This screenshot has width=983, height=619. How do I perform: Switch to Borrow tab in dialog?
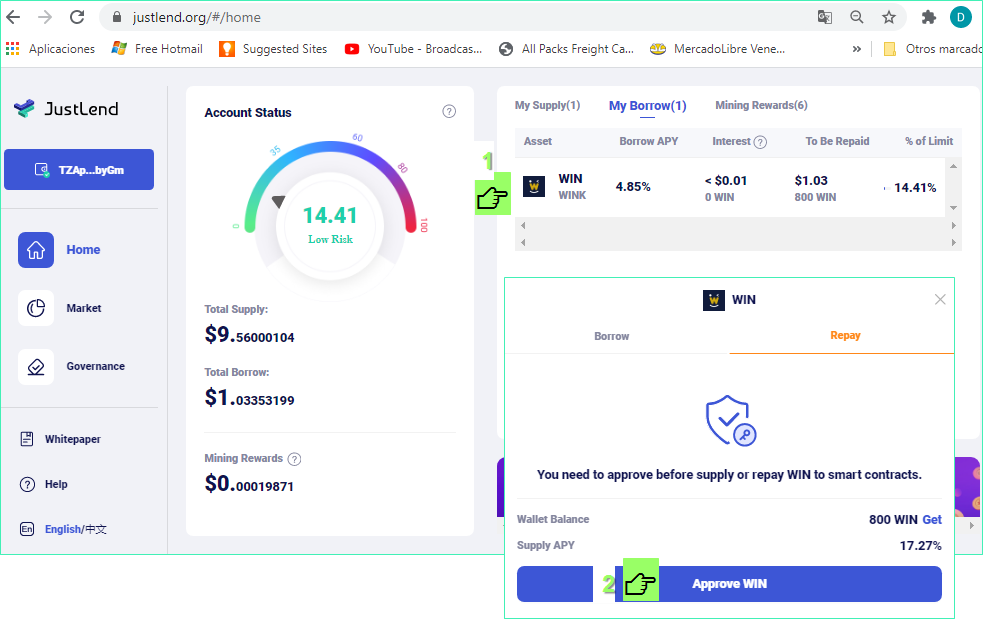click(611, 336)
